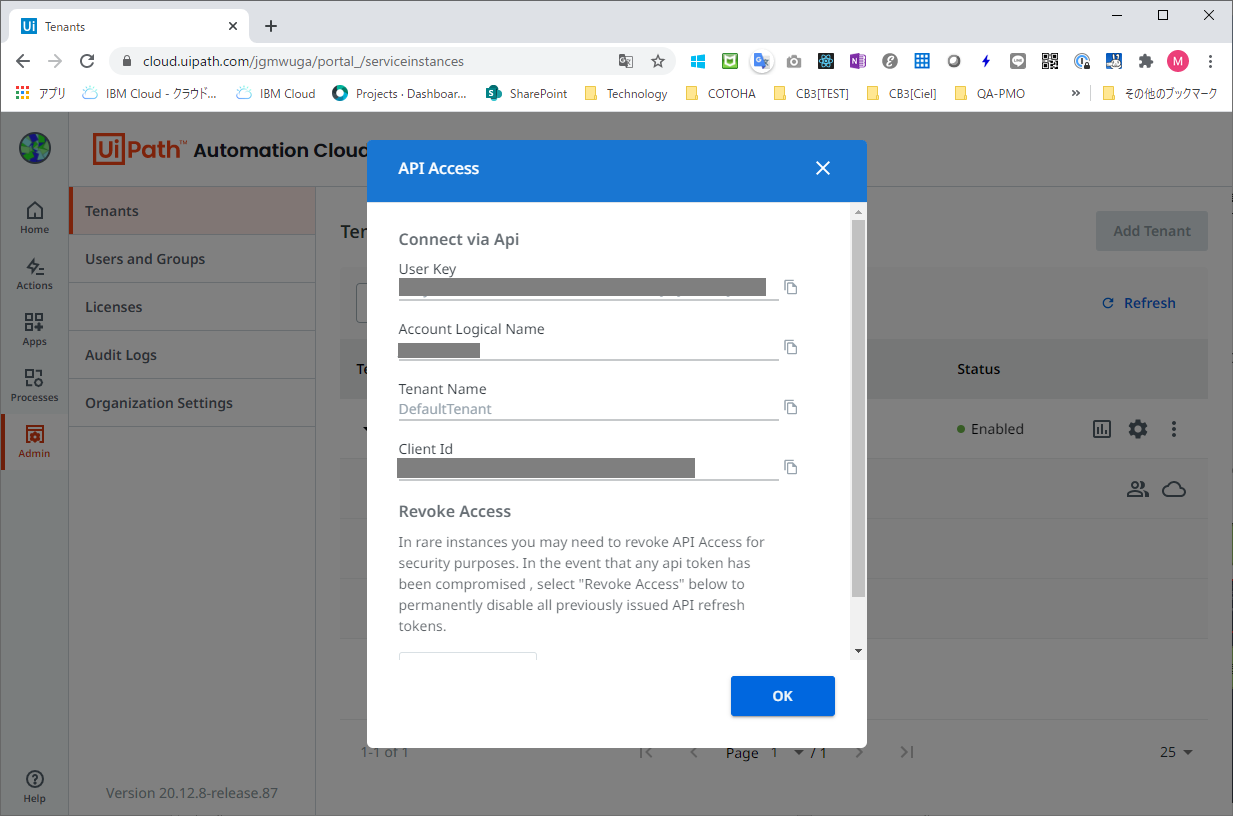Open Help at bottom of sidebar
The image size is (1233, 816).
coord(34,786)
